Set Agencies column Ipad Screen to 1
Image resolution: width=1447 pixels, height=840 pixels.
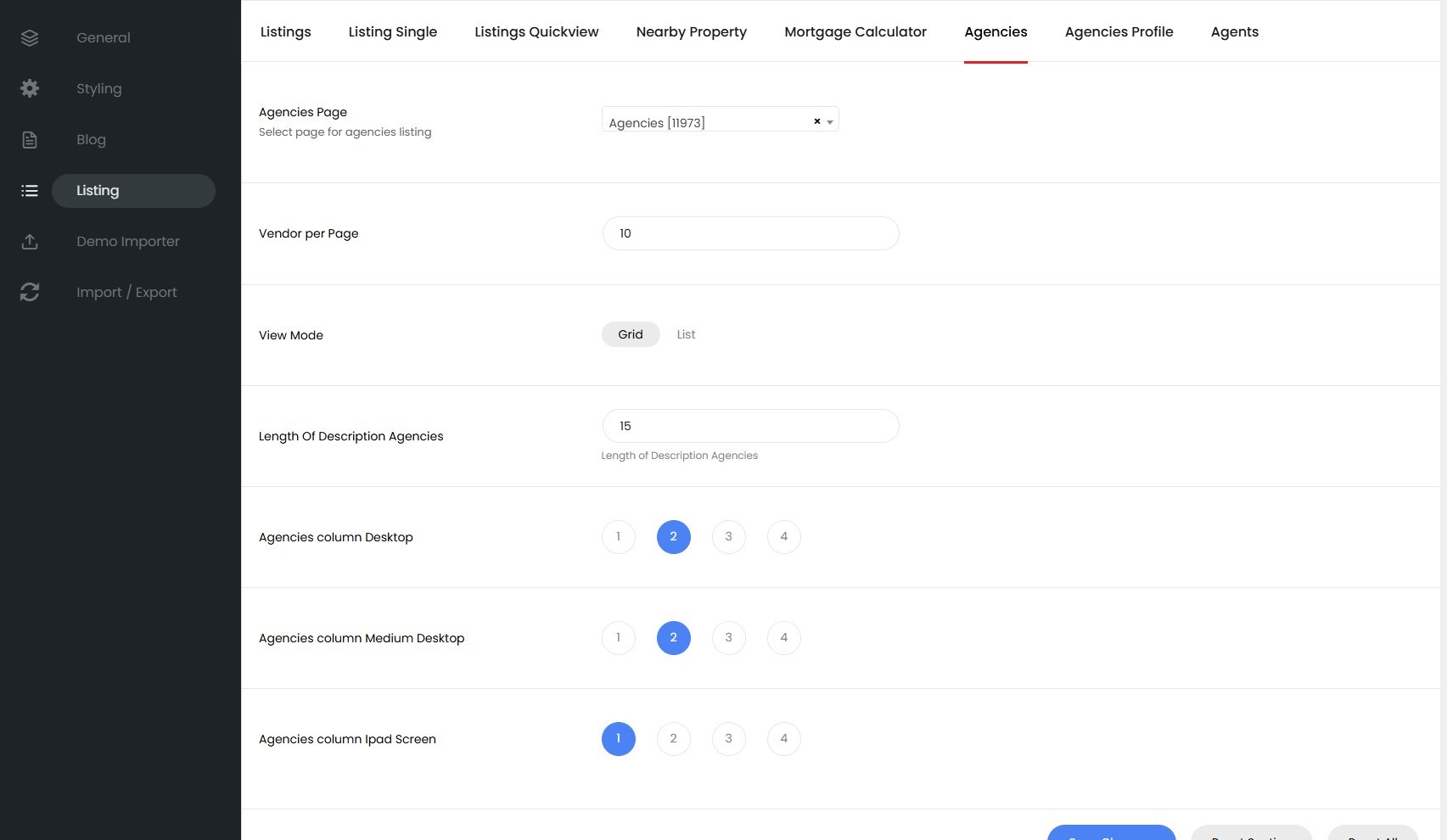click(x=619, y=739)
